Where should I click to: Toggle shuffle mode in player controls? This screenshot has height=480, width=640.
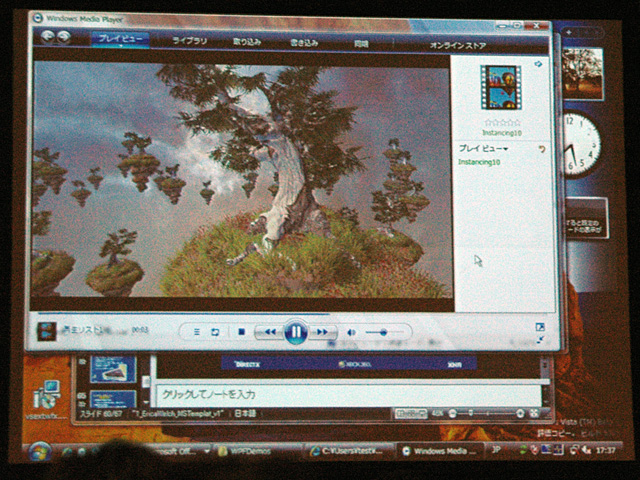pos(197,332)
